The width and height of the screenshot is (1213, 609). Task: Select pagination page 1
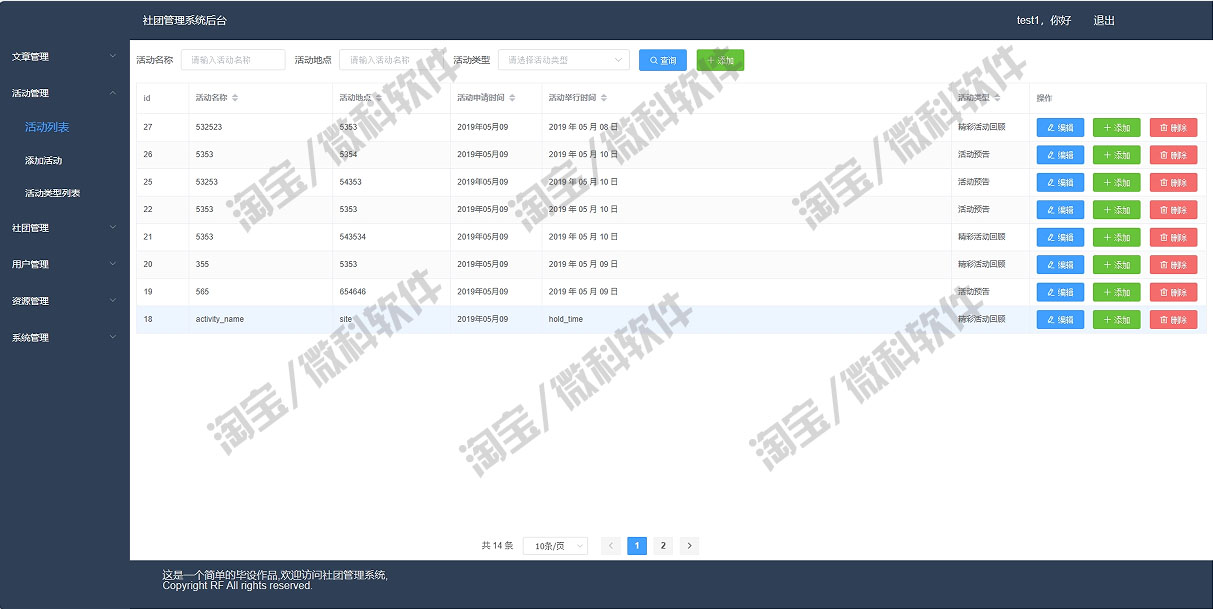point(637,546)
